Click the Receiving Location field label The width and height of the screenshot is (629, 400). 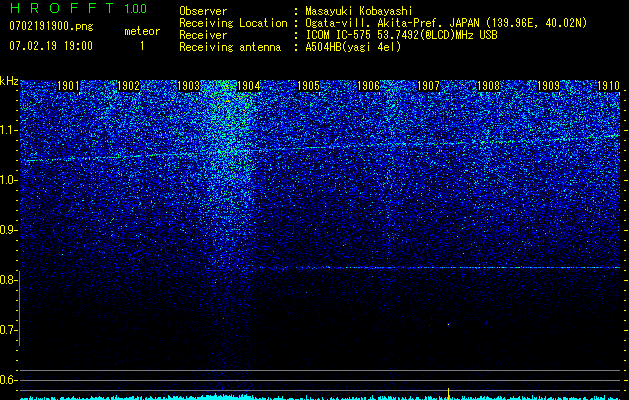coord(233,23)
